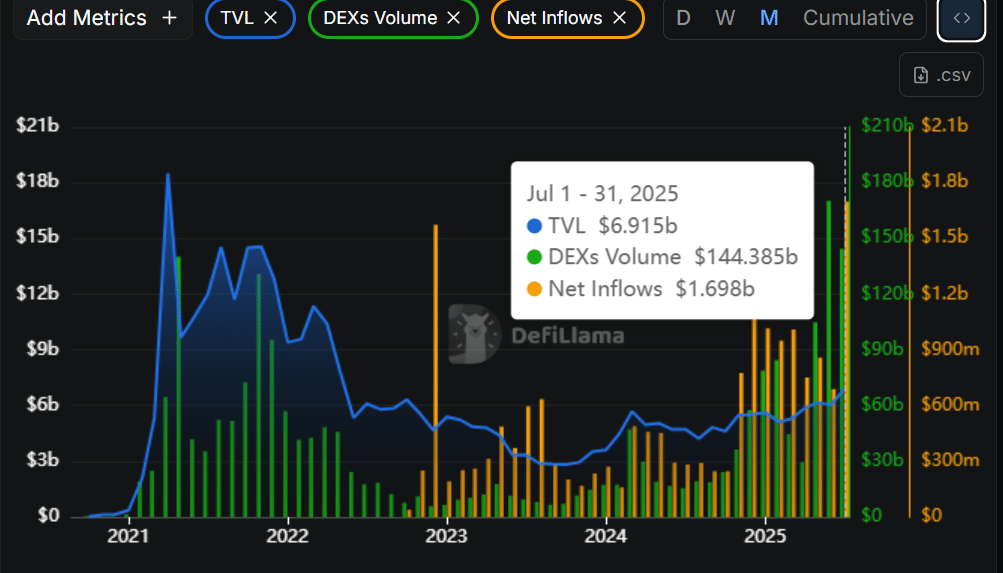Click the $90b DEX volume axis label
The width and height of the screenshot is (1003, 573).
[x=882, y=349]
